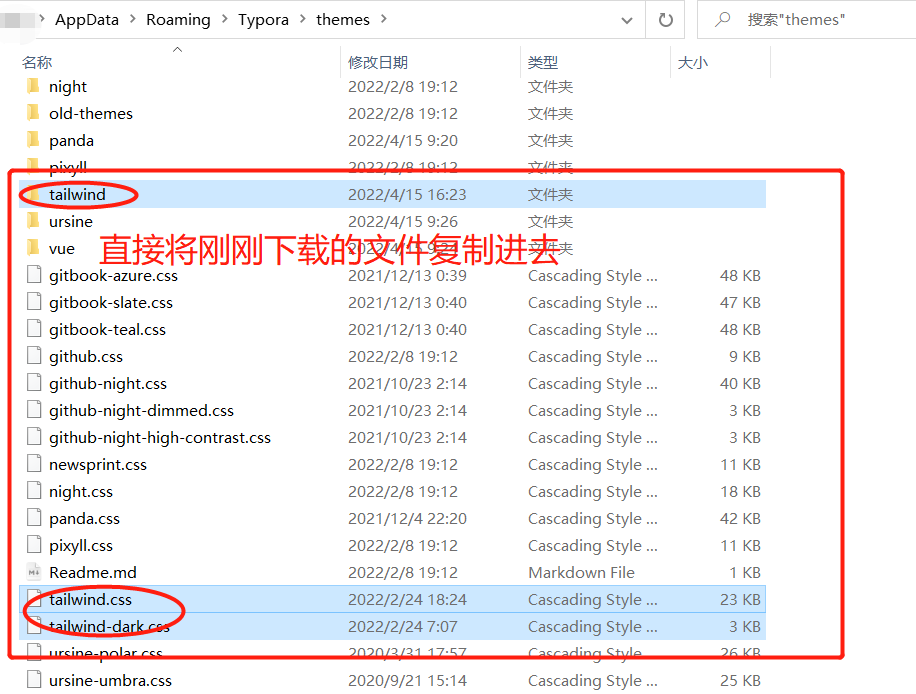Select gitbook-azure.css file name
The image size is (916, 694).
[x=113, y=276]
